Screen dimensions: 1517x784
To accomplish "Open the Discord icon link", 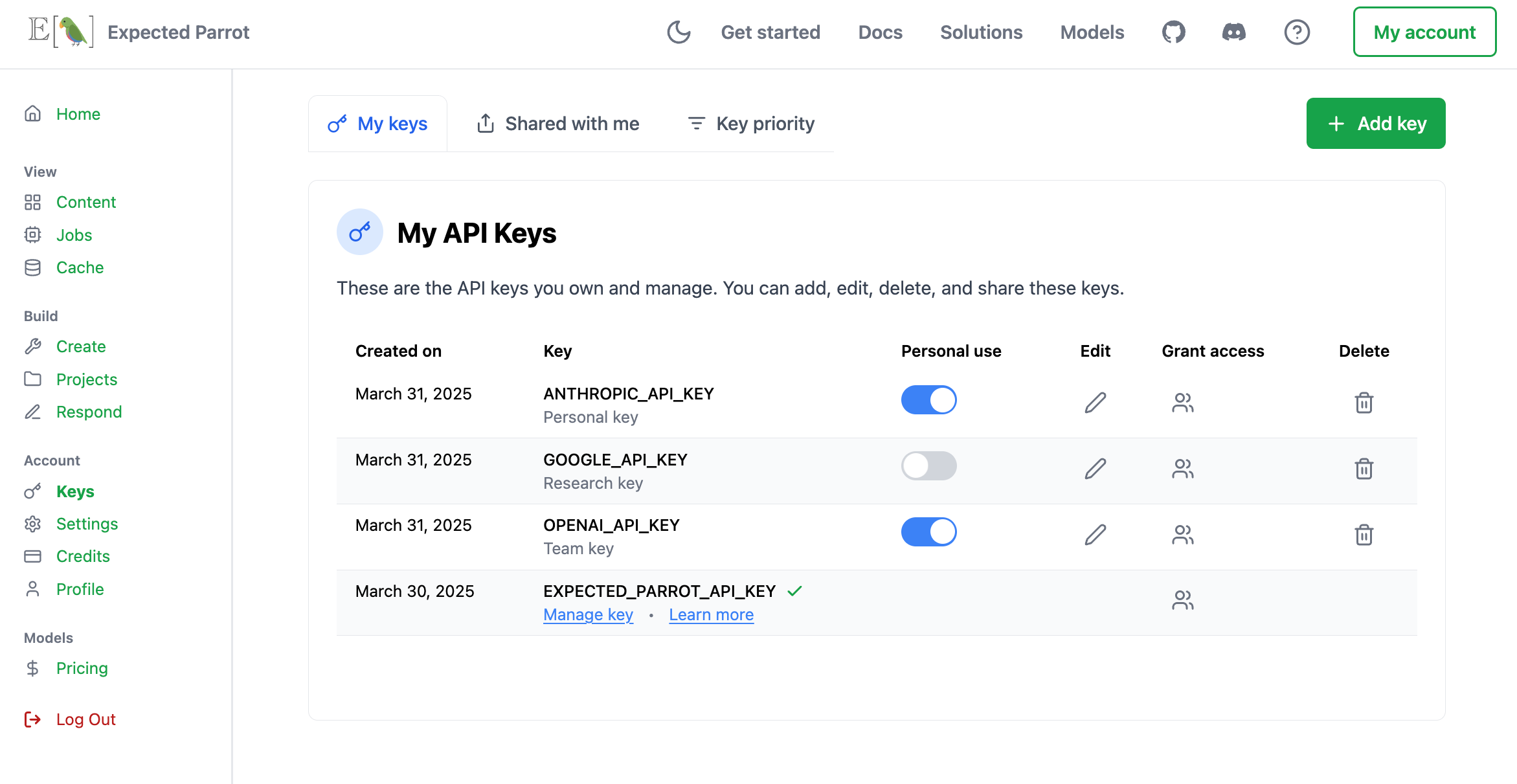I will pyautogui.click(x=1233, y=32).
